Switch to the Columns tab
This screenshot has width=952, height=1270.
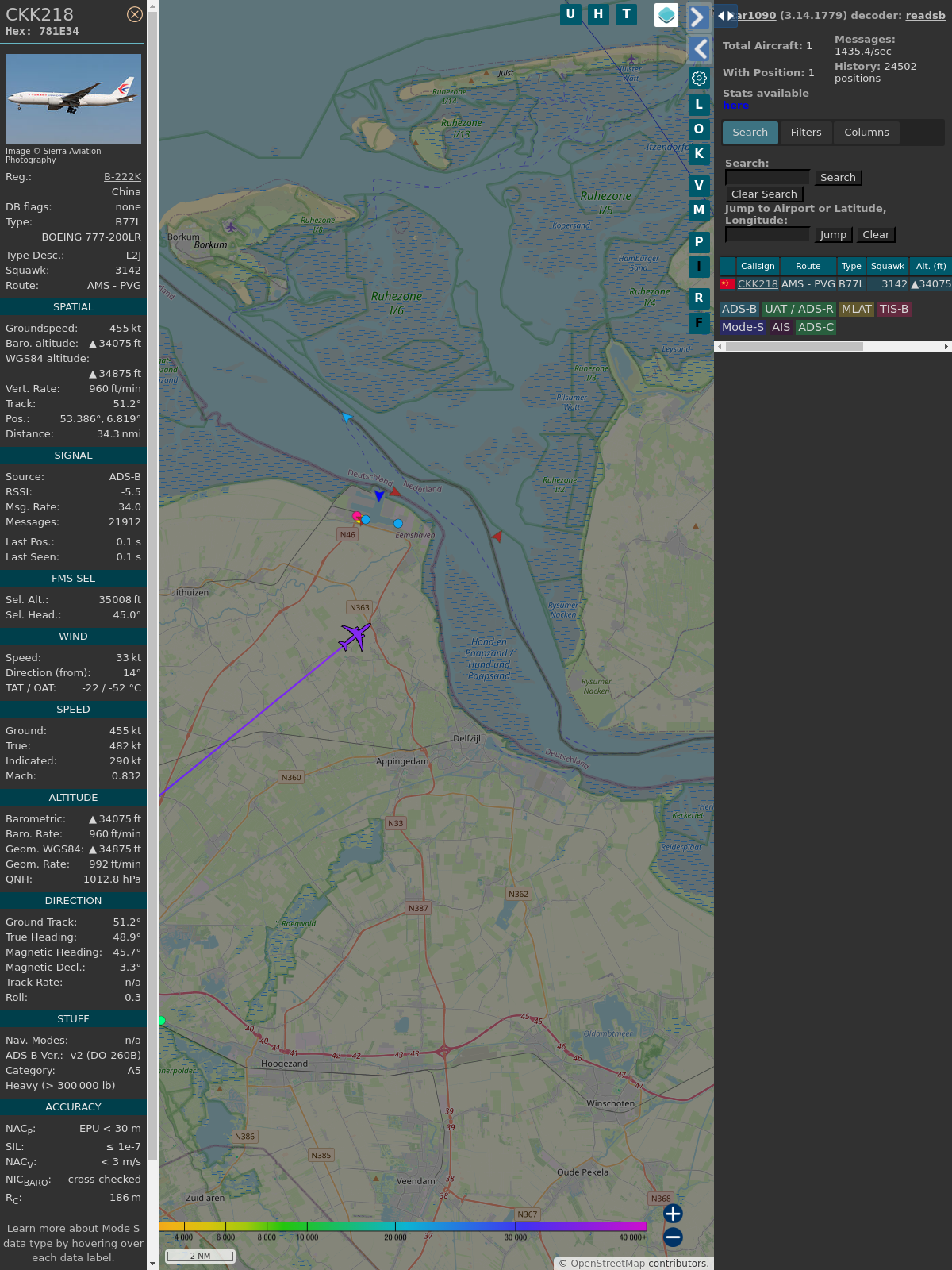pyautogui.click(x=866, y=133)
